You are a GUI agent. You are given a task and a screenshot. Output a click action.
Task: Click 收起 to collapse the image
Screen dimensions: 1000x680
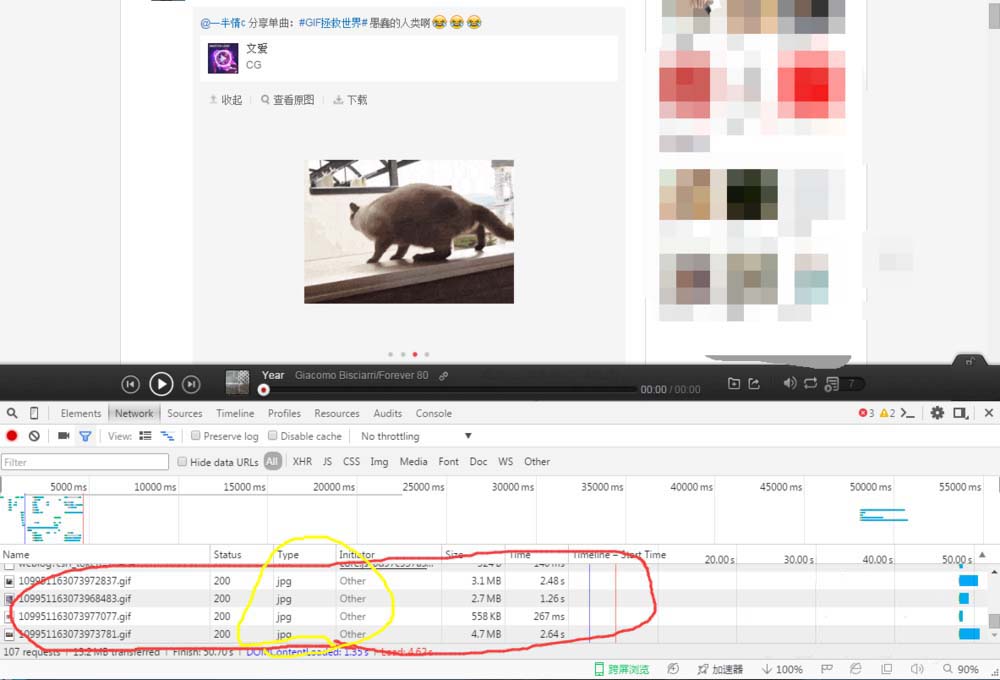226,100
